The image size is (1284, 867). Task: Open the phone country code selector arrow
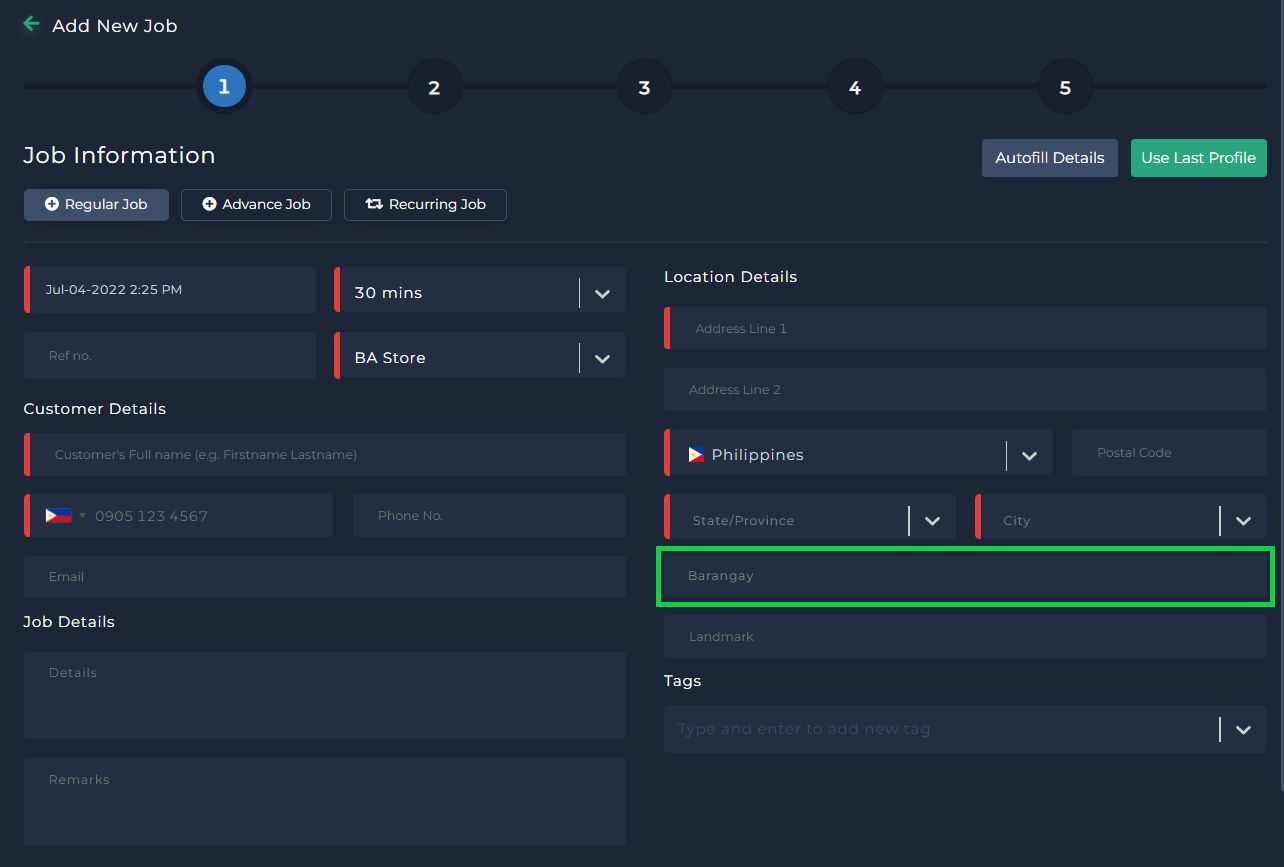[83, 516]
